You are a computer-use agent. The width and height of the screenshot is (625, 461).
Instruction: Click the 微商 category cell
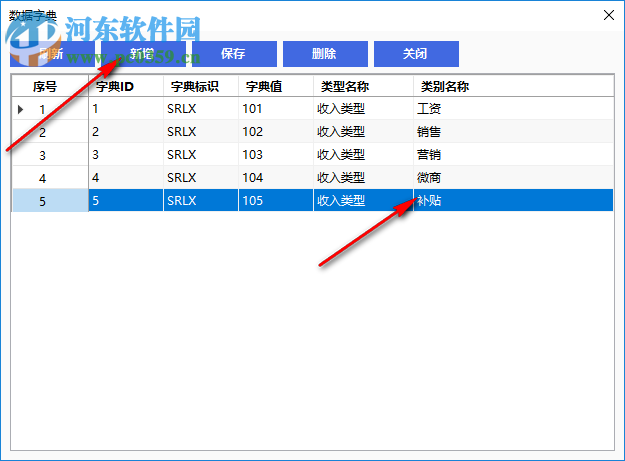click(513, 178)
